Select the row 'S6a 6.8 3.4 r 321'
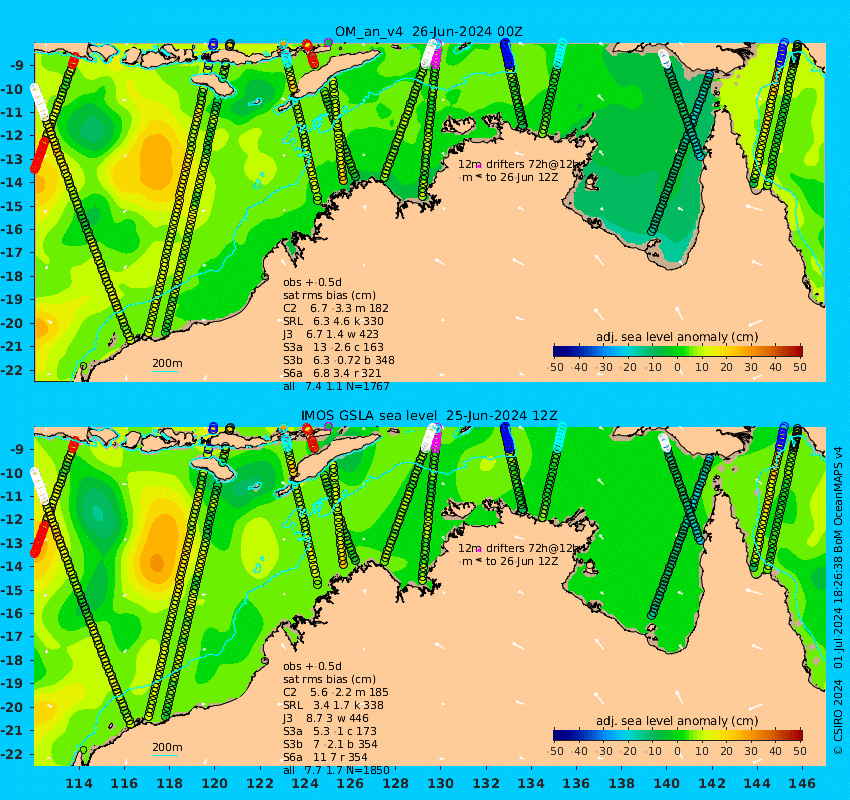 (x=332, y=373)
